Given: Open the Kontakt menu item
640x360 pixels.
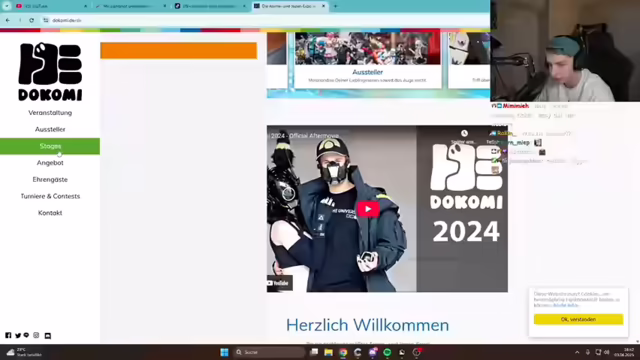Looking at the screenshot, I should click(x=50, y=213).
